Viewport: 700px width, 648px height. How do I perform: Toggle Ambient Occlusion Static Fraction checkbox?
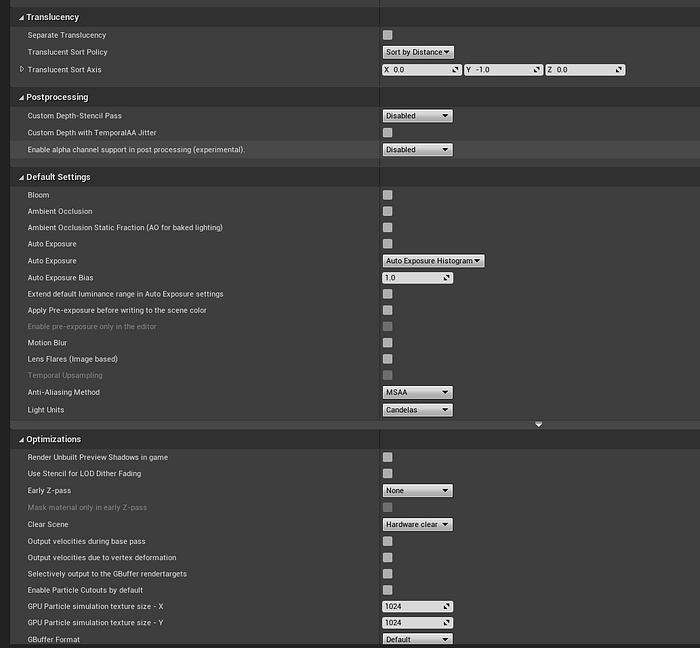pos(388,228)
